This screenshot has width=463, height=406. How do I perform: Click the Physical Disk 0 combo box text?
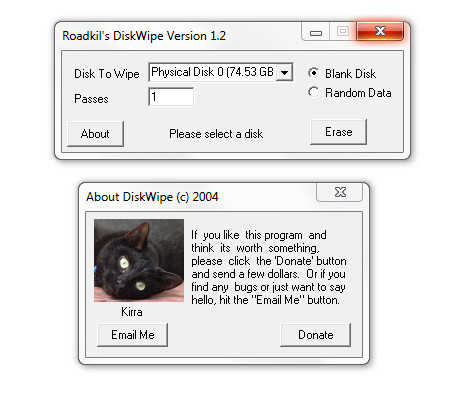(212, 72)
